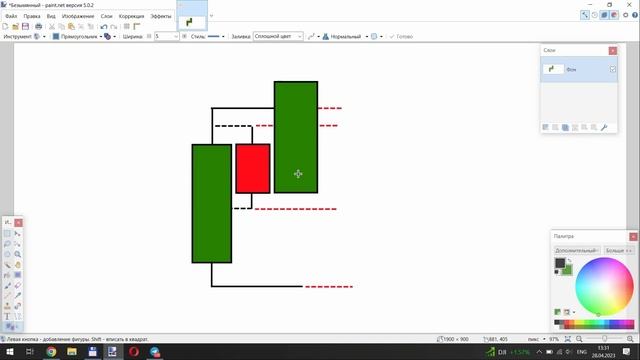640x360 pixels.
Task: Select the Фон layer thumbnail
Action: click(553, 69)
